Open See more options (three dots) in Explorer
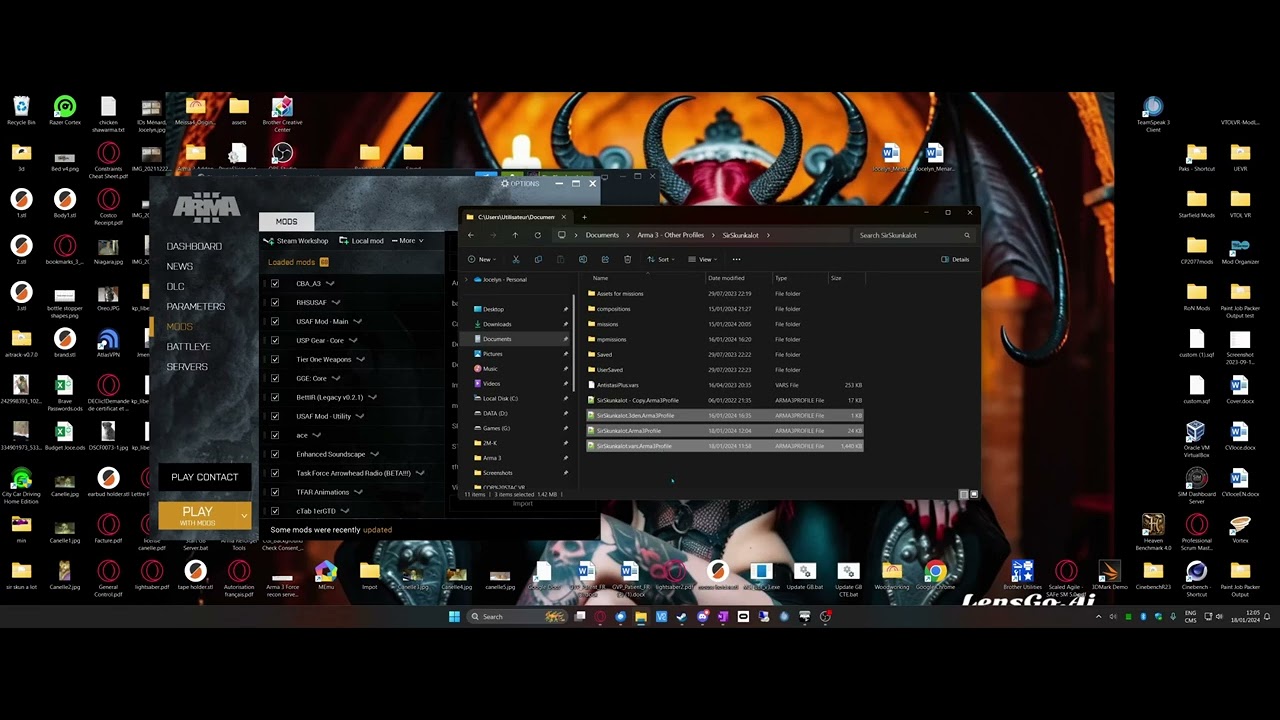The height and width of the screenshot is (720, 1280). tap(736, 260)
